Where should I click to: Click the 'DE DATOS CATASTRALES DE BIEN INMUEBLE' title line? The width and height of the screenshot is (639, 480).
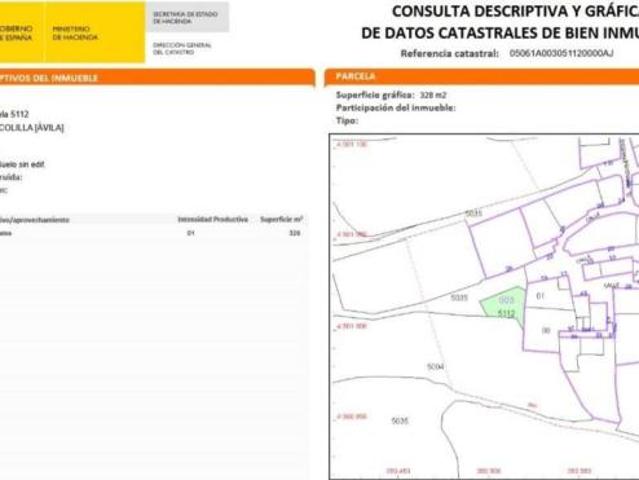500,33
